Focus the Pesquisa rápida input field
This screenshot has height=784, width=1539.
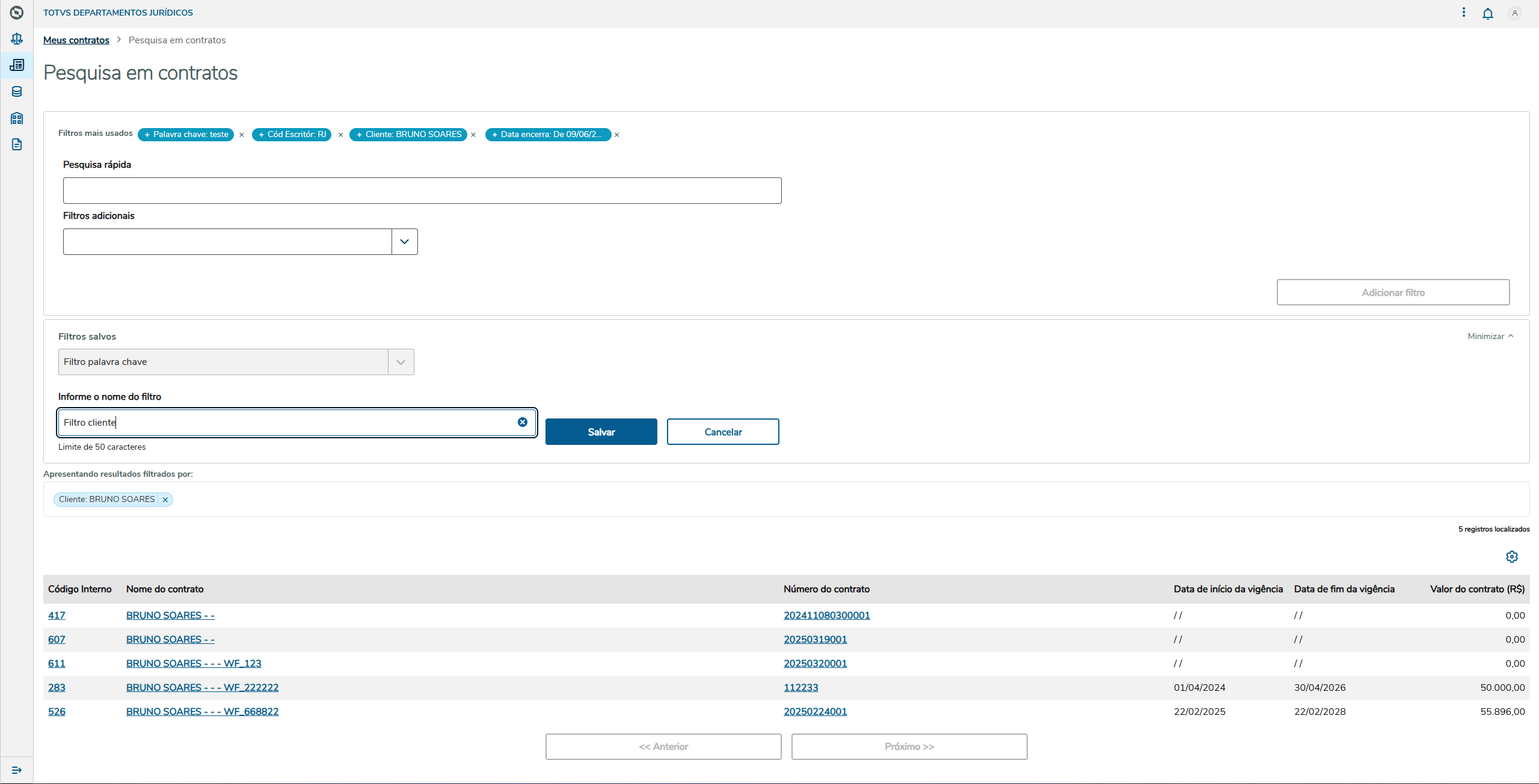(x=422, y=191)
